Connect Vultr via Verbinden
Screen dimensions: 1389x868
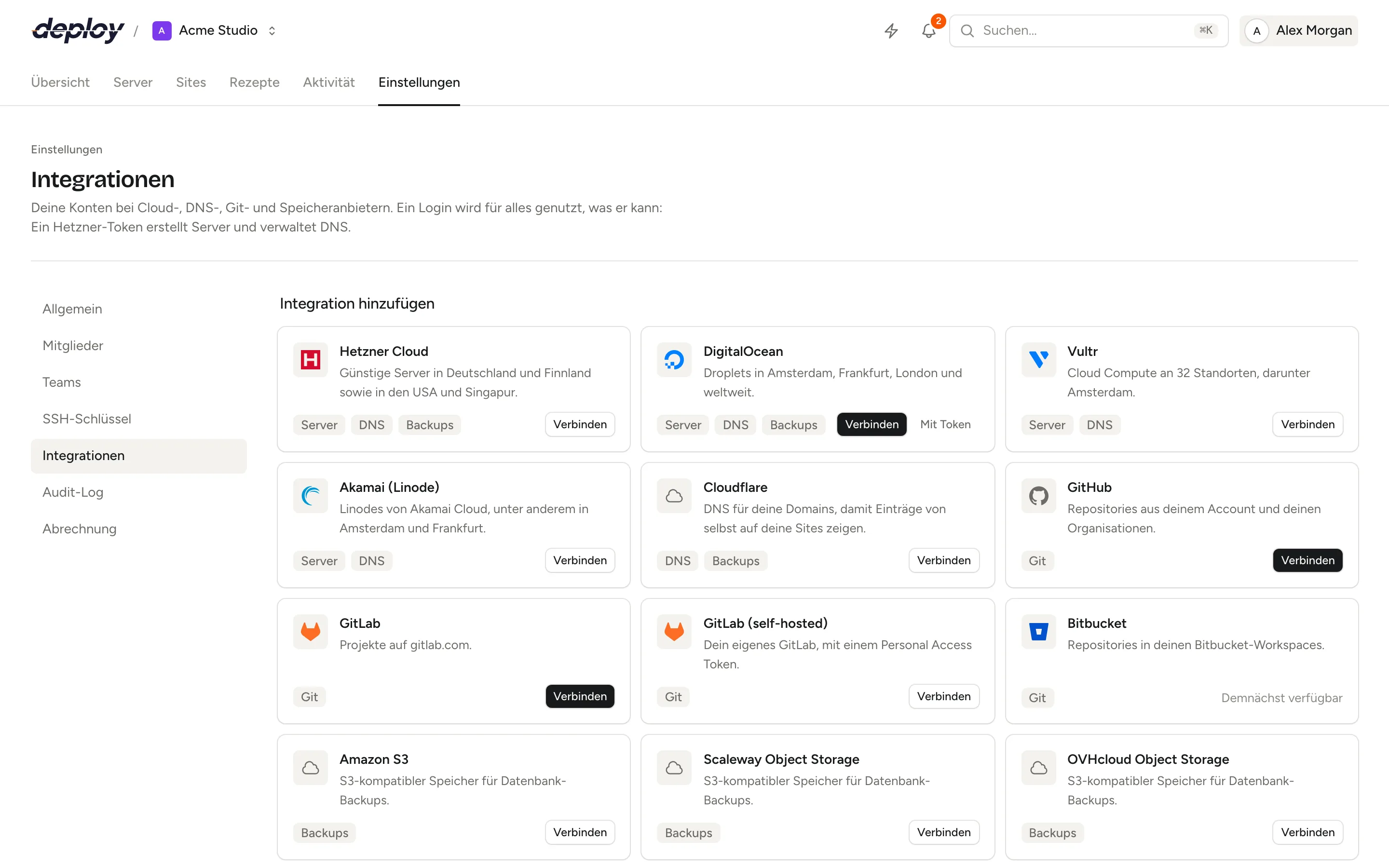point(1307,424)
